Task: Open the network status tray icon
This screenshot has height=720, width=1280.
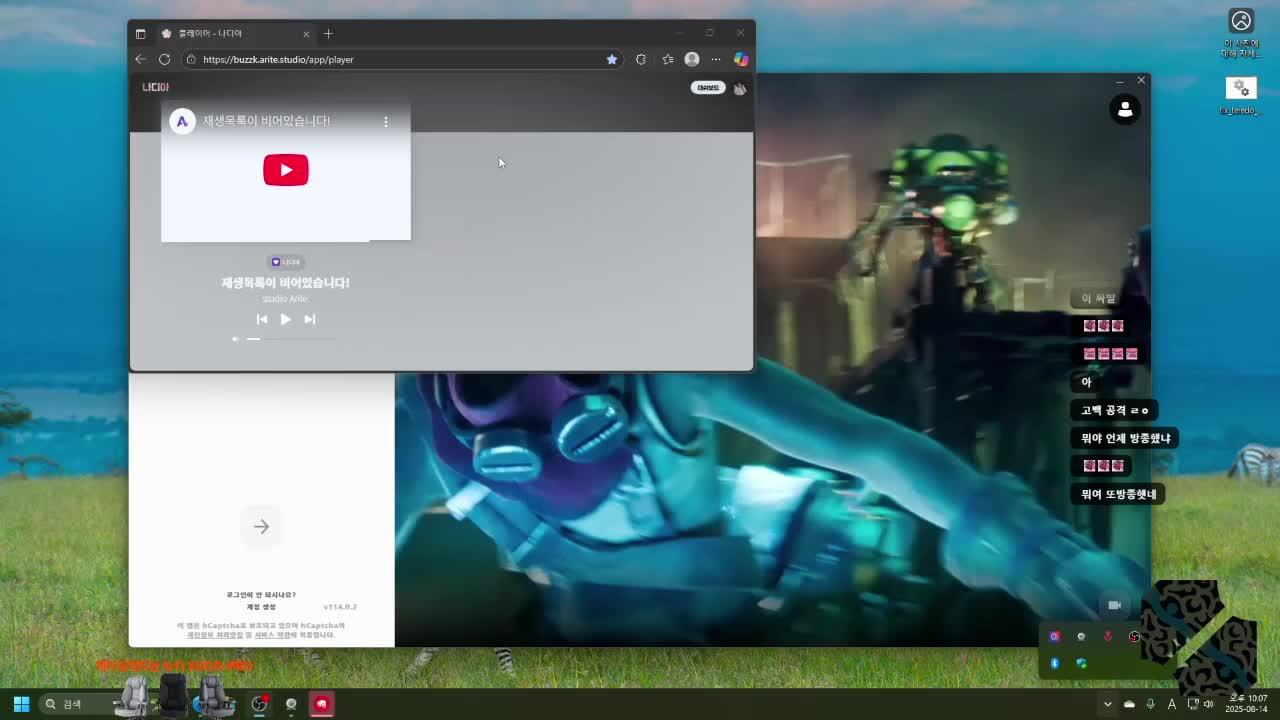Action: (x=1193, y=704)
